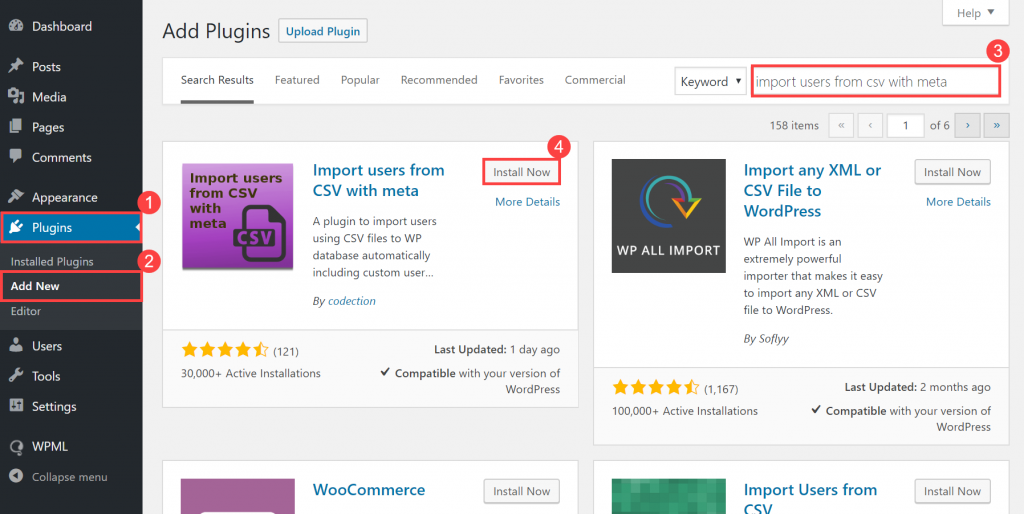Jump to last results page
Screen dimensions: 1024x514
[x=997, y=125]
